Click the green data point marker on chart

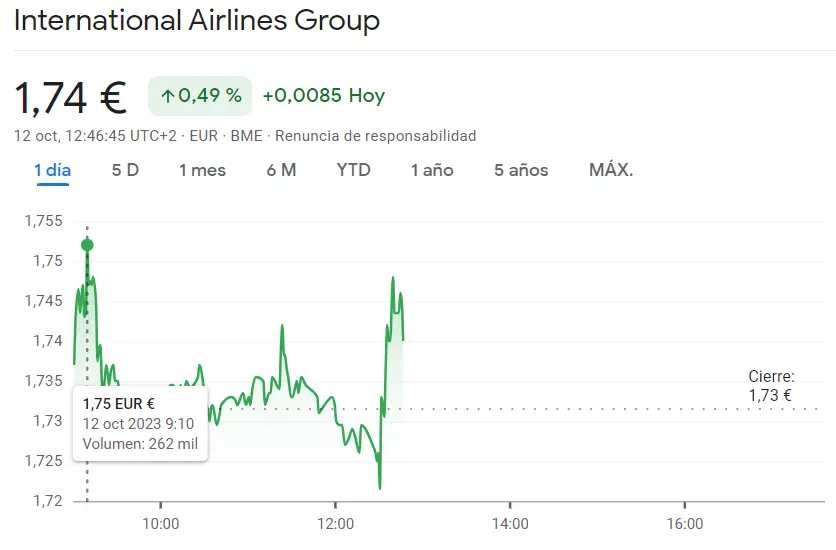[87, 245]
